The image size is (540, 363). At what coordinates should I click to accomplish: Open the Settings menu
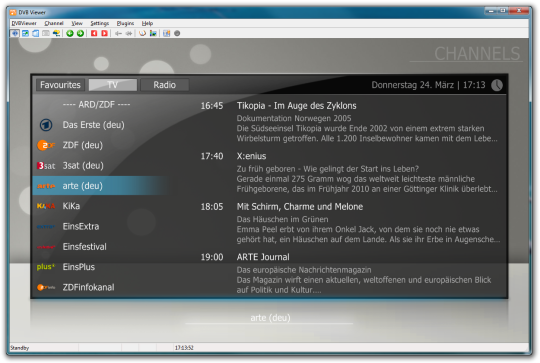[x=100, y=23]
